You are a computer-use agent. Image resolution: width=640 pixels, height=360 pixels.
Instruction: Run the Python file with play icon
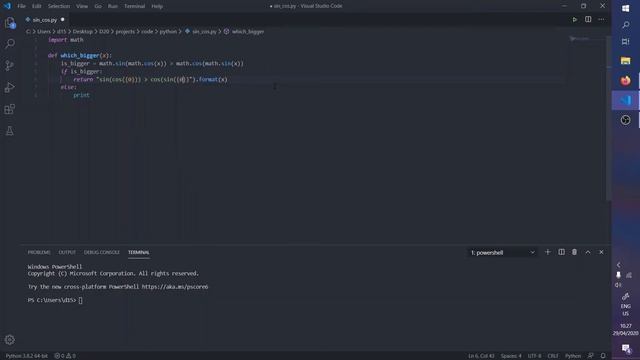pyautogui.click(x=574, y=20)
